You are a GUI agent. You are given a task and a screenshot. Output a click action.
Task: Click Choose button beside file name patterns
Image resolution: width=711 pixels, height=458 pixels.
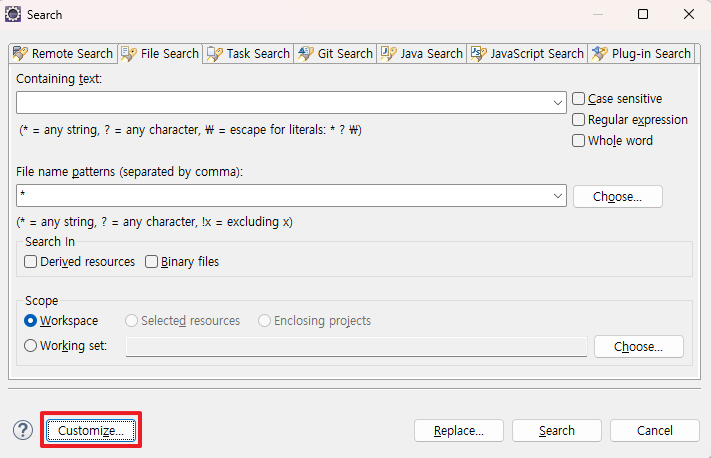618,196
